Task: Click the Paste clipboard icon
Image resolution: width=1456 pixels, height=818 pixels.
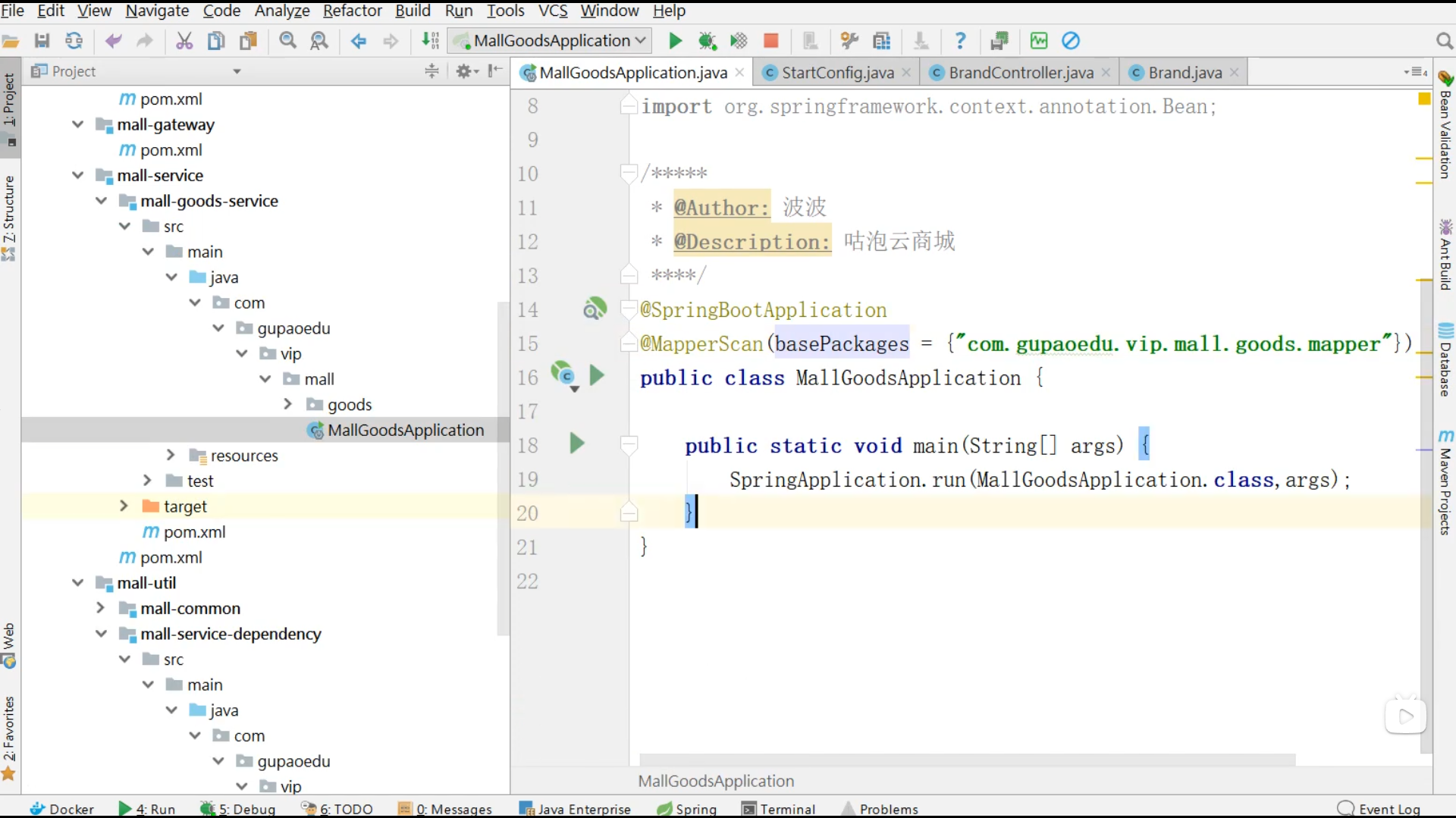Action: (x=248, y=41)
